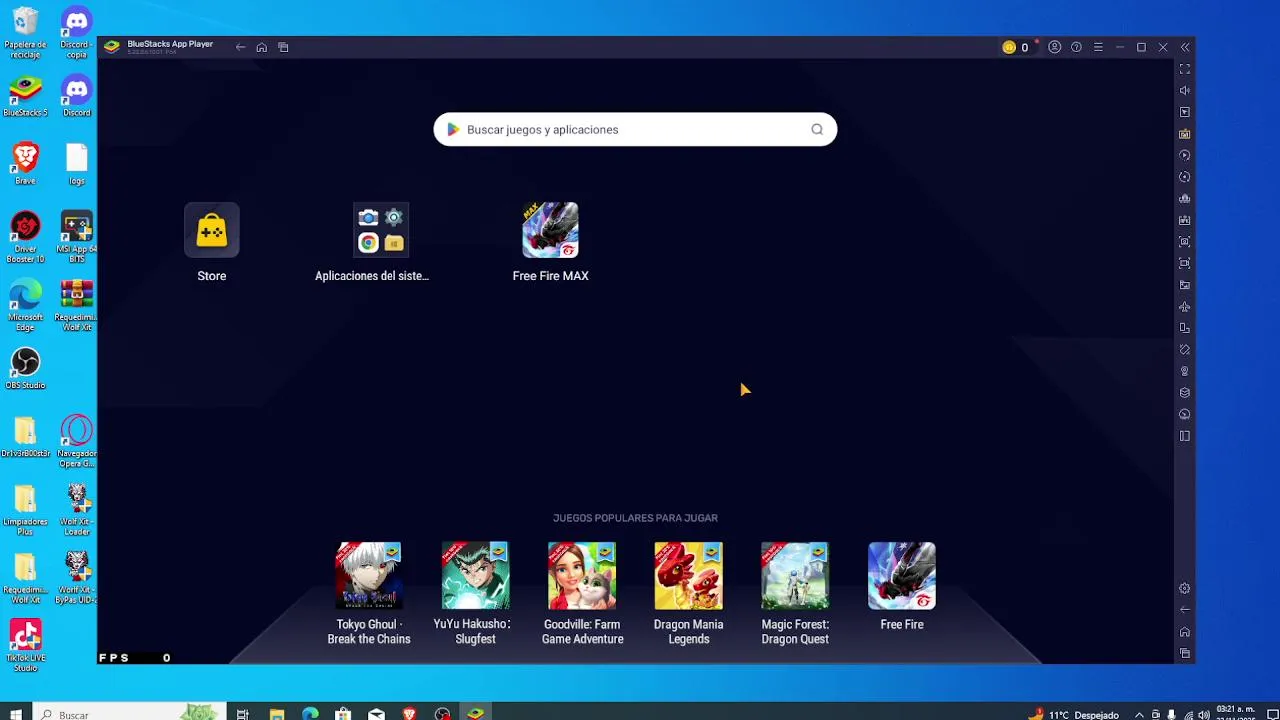The height and width of the screenshot is (720, 1280).
Task: Select Navegador Opera GX desktop shortcut
Action: click(77, 442)
